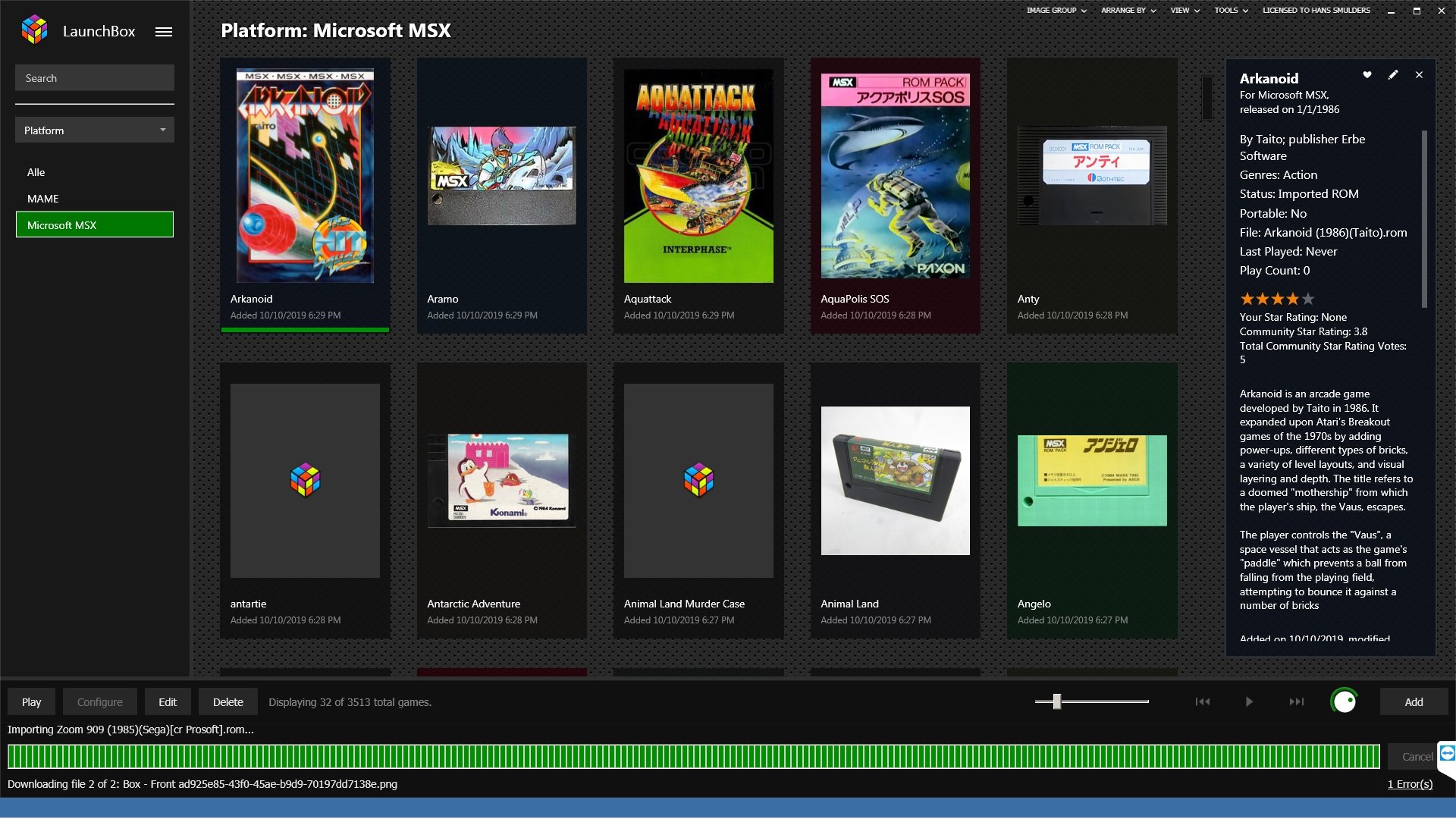
Task: Click the Angelo game title label
Action: [x=1034, y=604]
